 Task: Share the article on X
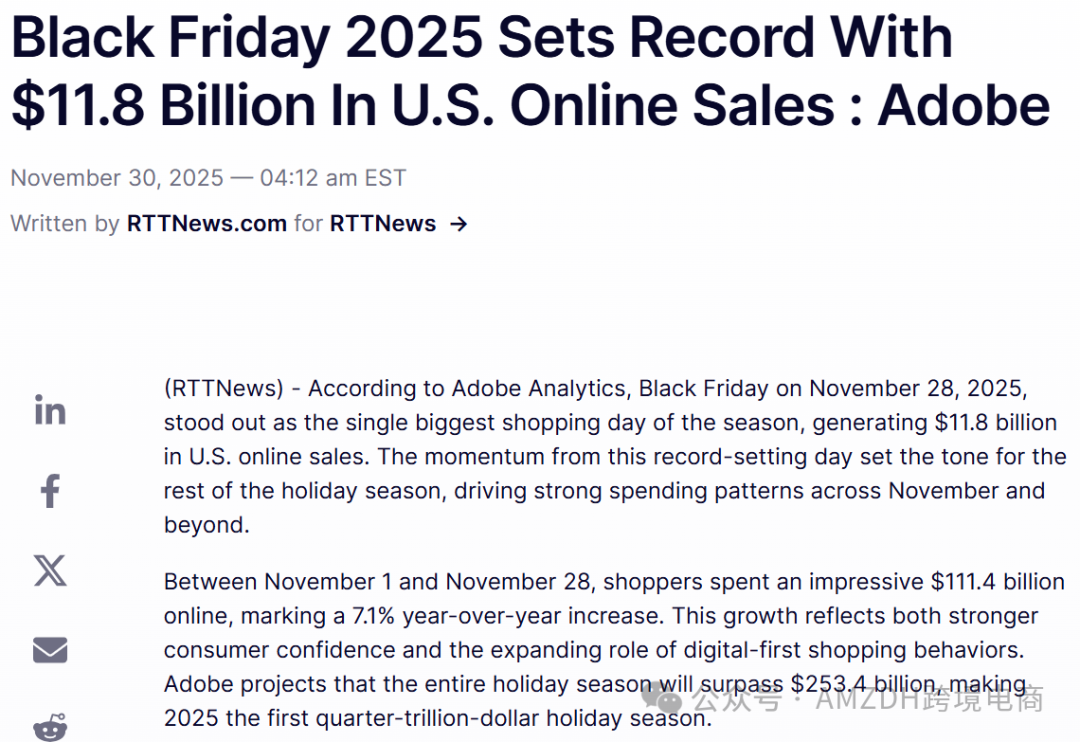pos(50,570)
